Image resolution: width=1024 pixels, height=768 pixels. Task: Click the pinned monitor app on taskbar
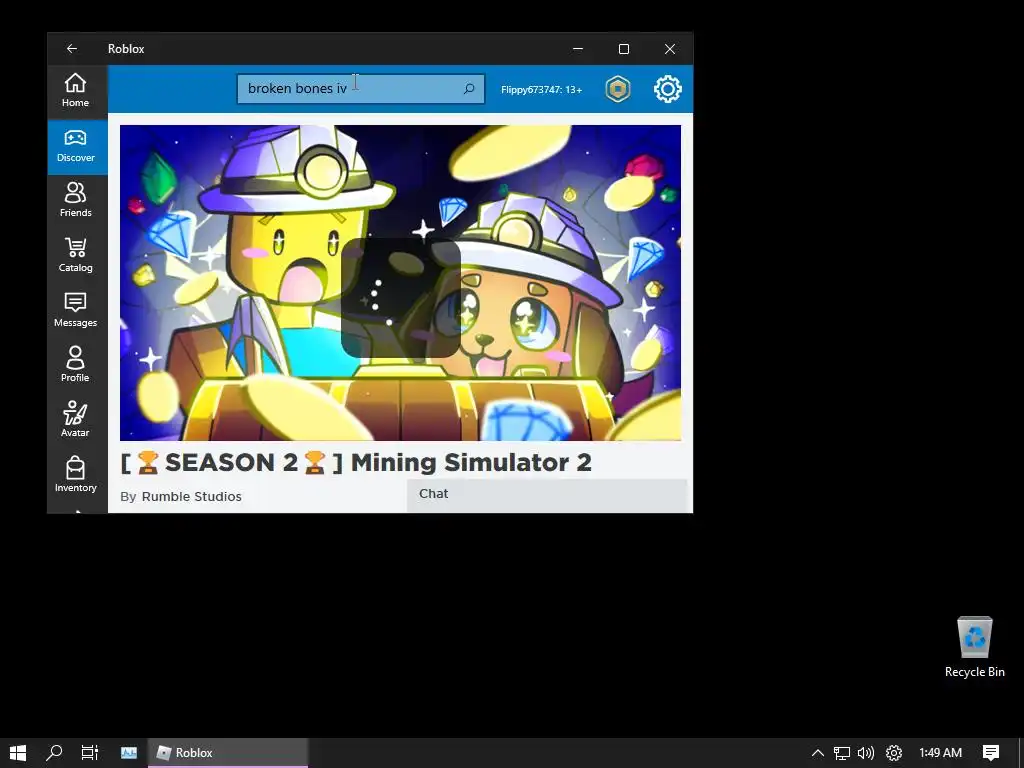coord(129,752)
